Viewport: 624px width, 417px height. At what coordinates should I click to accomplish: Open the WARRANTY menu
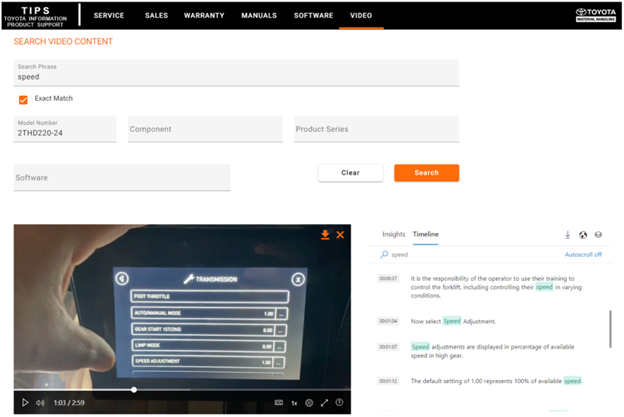204,16
